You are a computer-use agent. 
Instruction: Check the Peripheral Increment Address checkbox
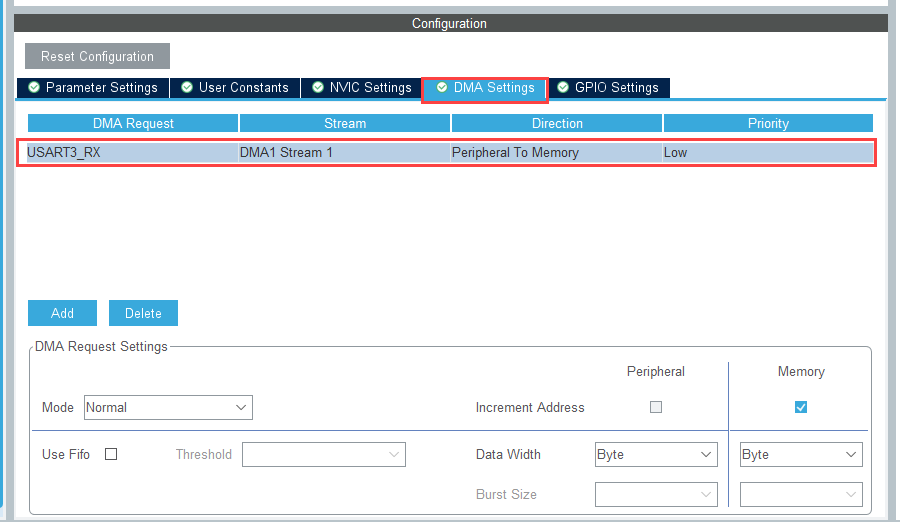[x=656, y=407]
